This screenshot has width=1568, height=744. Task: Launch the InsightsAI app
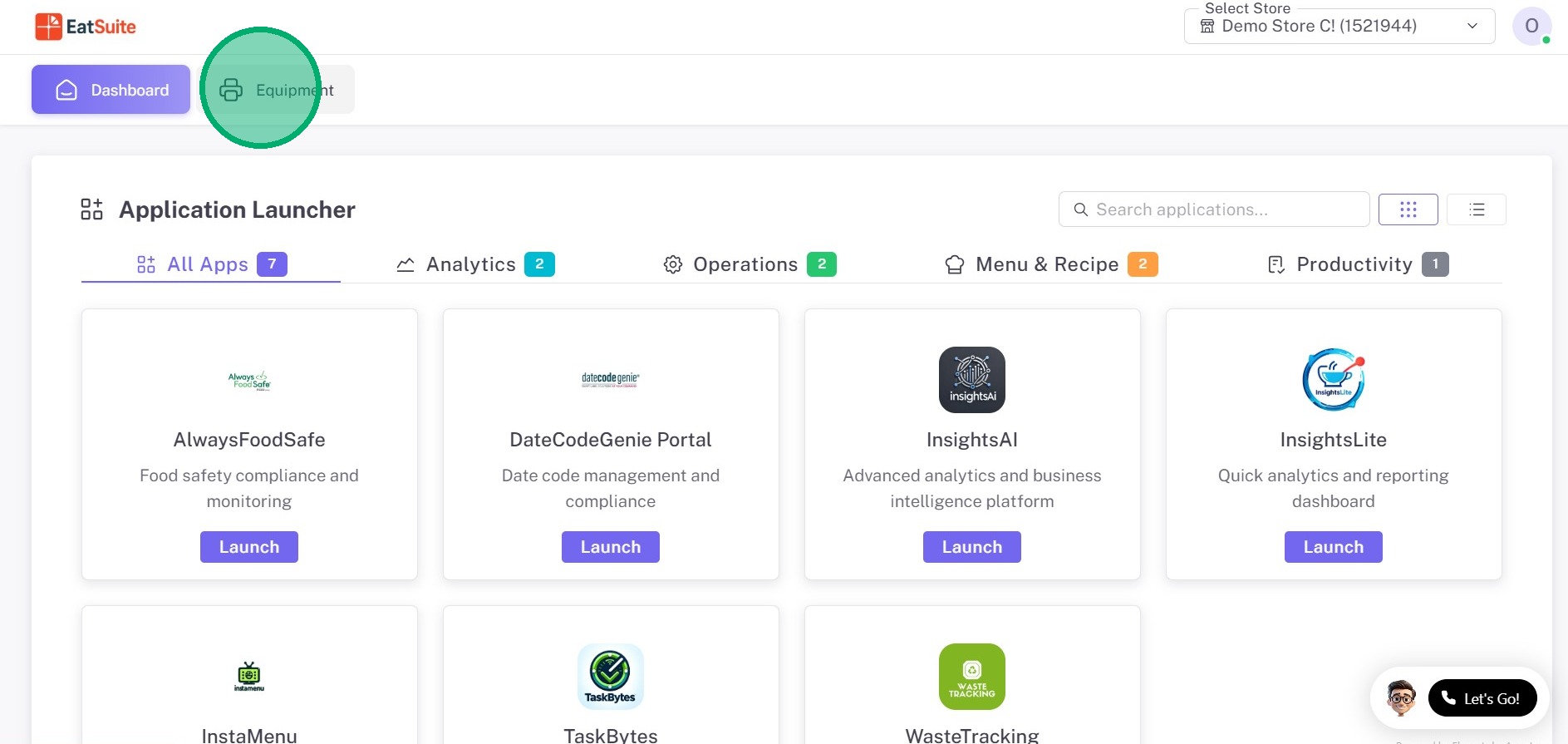[x=972, y=547]
